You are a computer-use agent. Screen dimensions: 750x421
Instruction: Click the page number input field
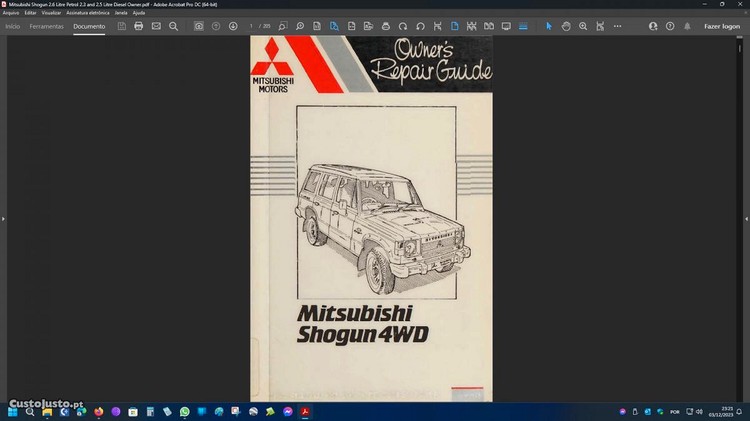(253, 26)
